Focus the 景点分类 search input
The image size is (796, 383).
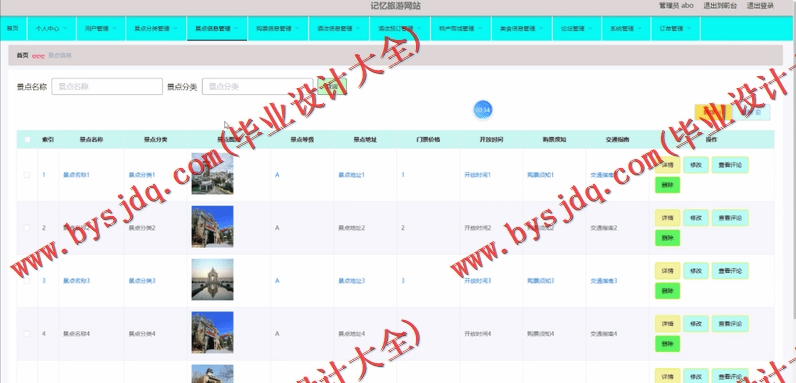(257, 86)
